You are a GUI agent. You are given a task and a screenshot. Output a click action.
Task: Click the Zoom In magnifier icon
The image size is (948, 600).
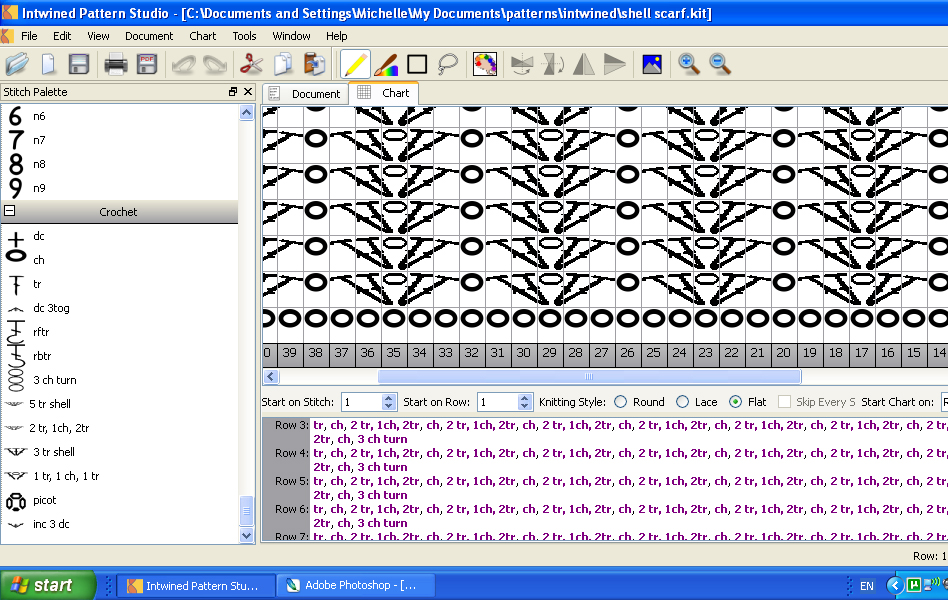click(x=689, y=63)
